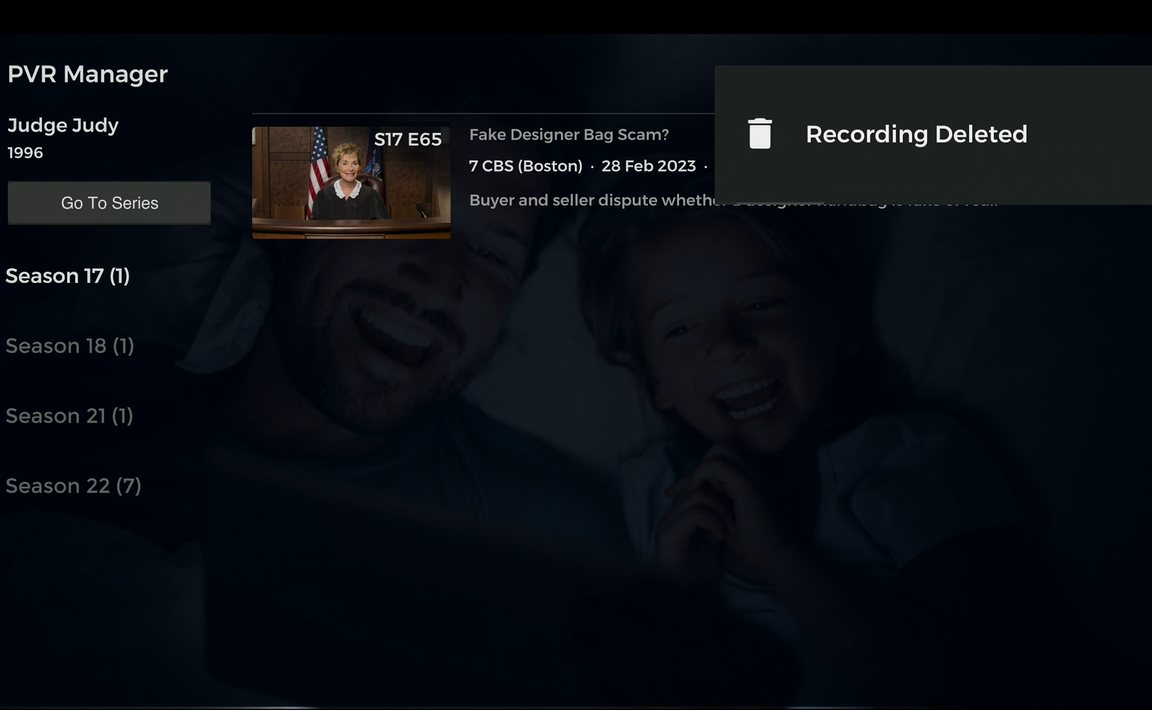Select the Judge Judy series title
The width and height of the screenshot is (1152, 710).
pos(62,124)
